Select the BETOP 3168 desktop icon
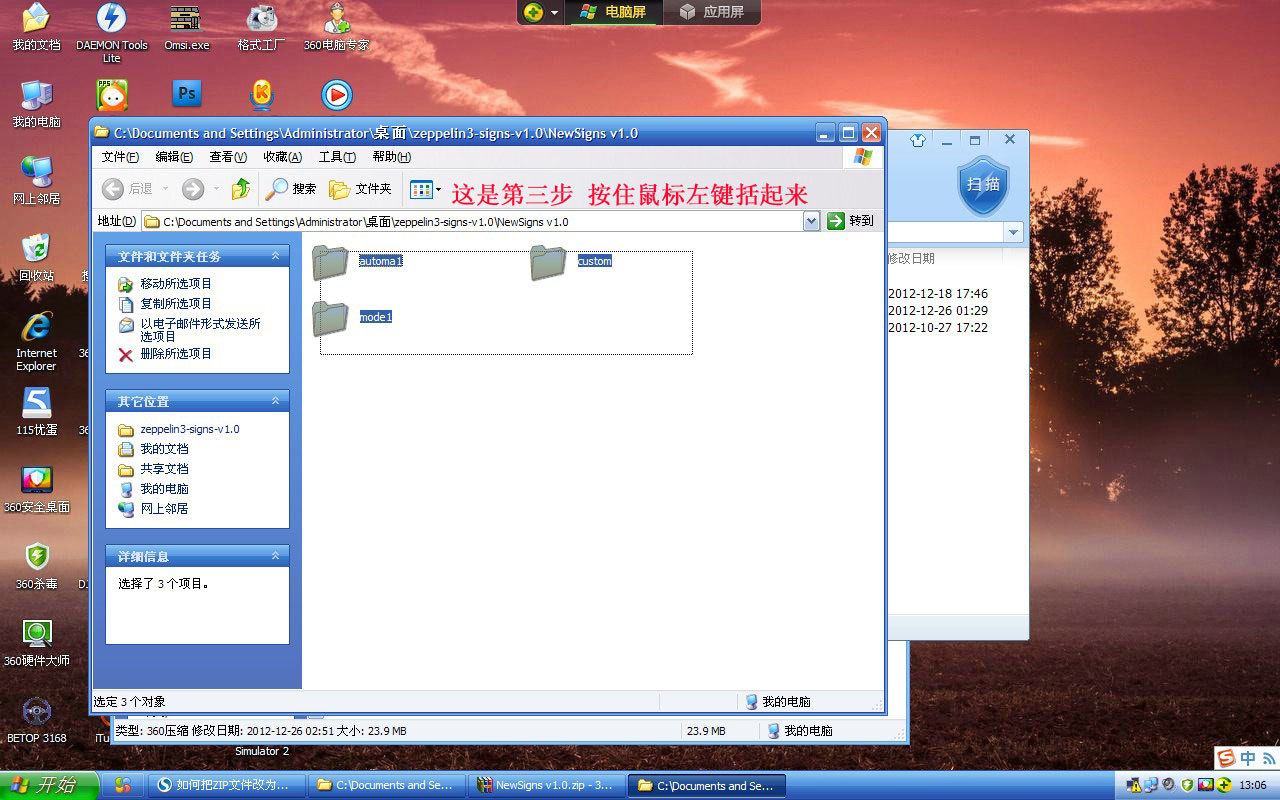 (37, 720)
